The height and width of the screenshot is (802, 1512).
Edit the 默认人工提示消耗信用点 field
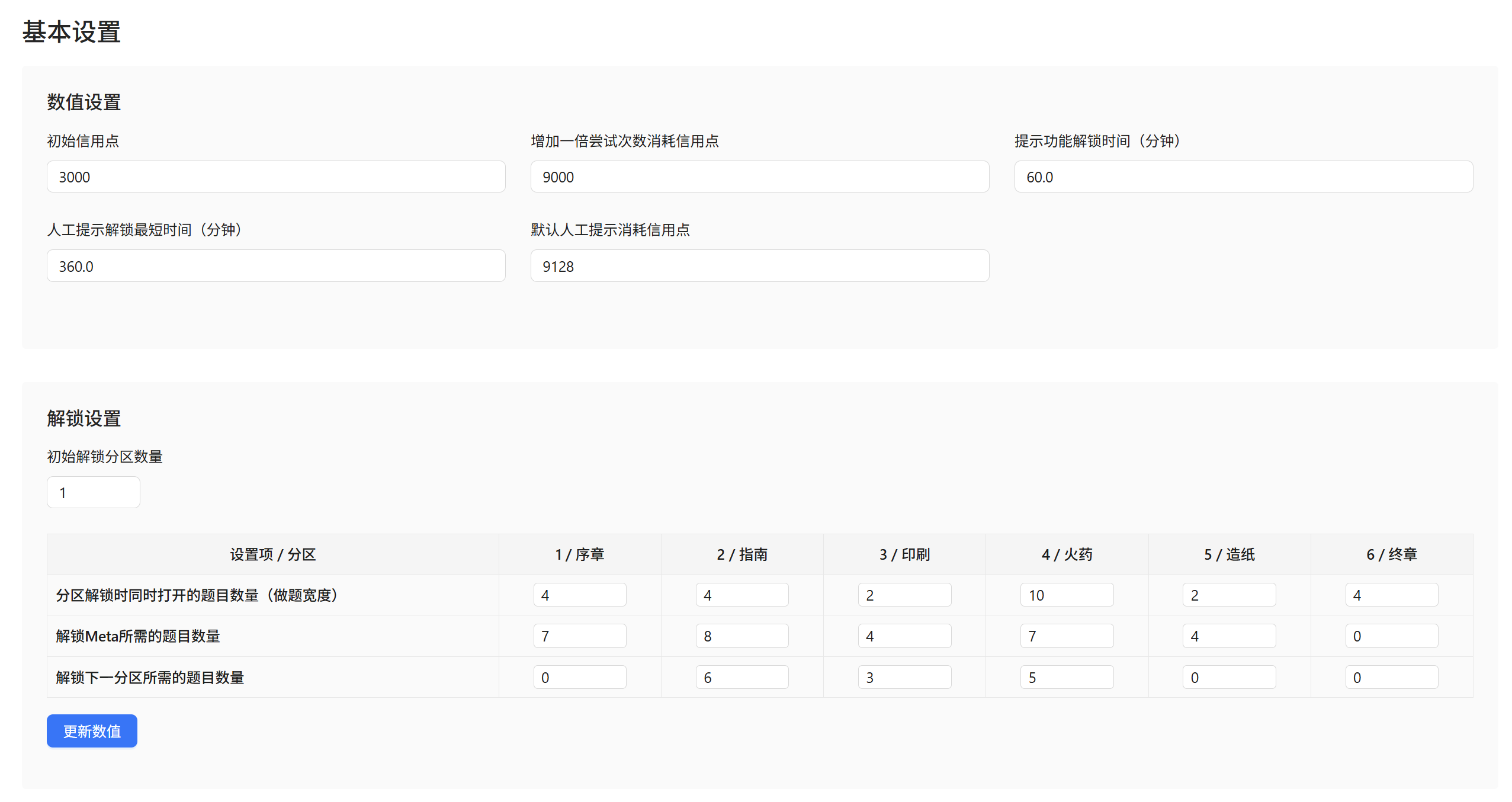click(759, 266)
